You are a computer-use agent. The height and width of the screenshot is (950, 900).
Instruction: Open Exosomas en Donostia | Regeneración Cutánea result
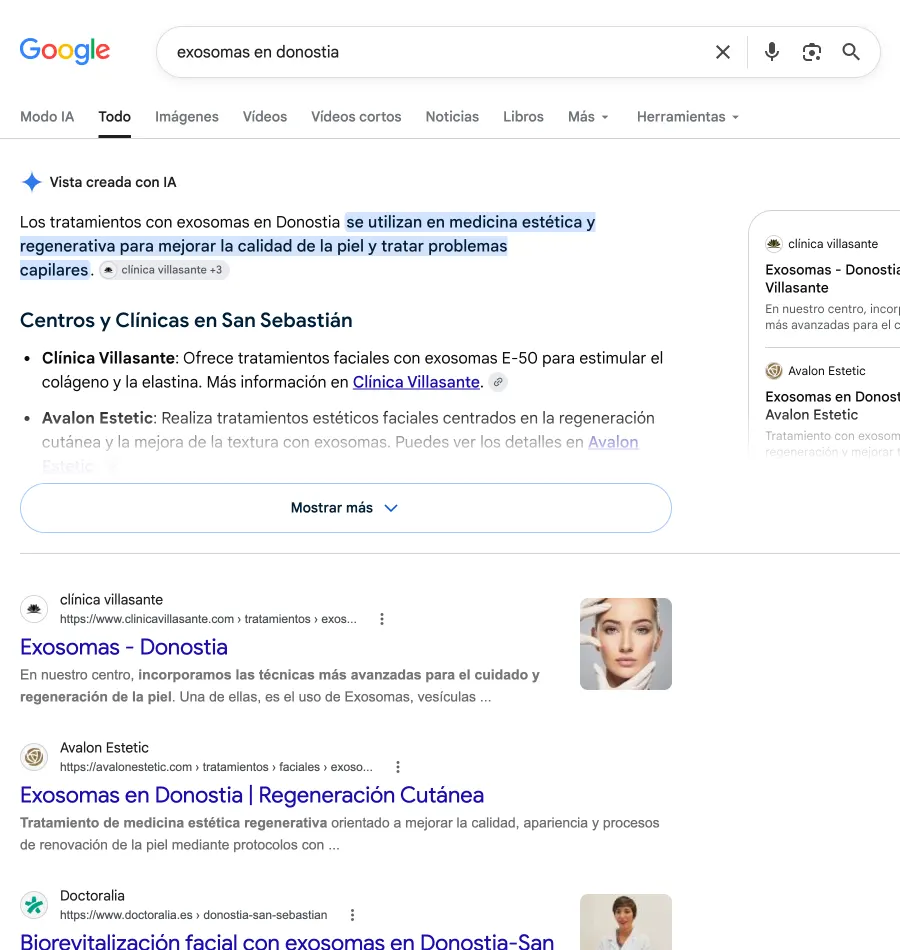[x=252, y=795]
